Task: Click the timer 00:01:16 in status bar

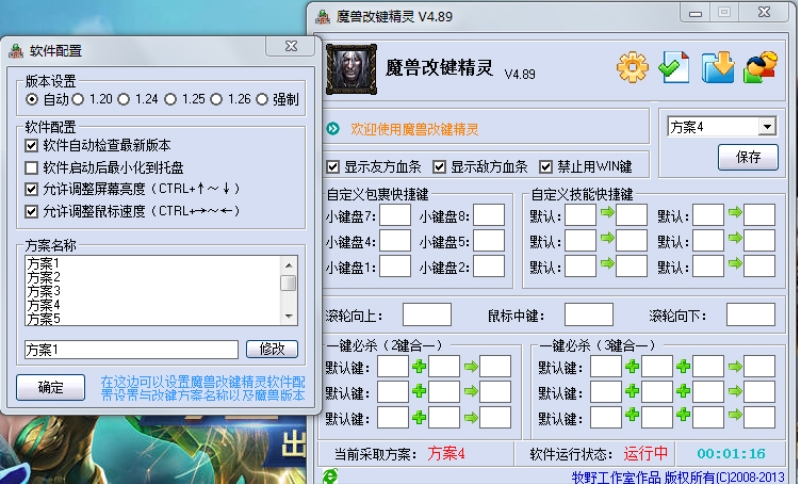Action: [731, 453]
